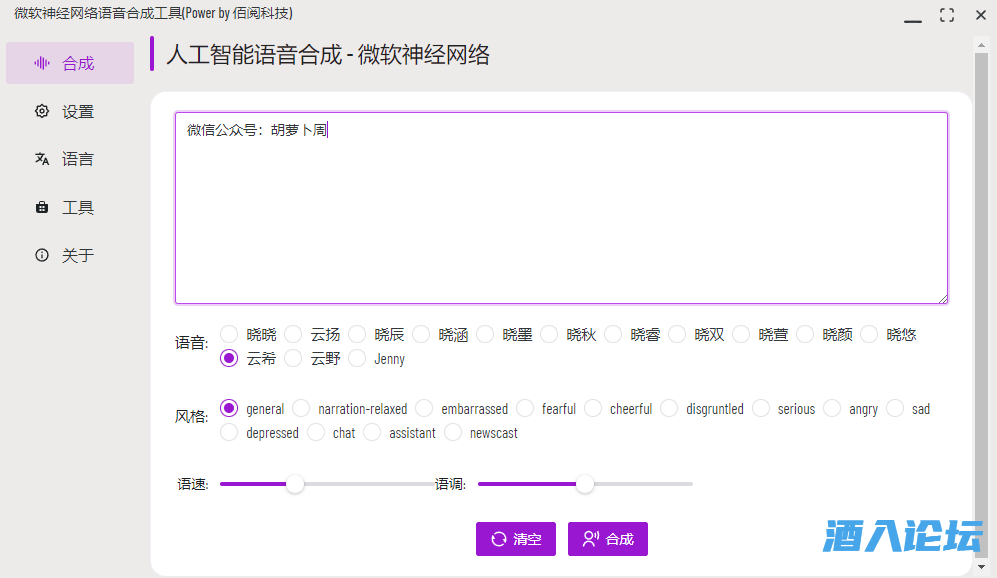The image size is (997, 578).
Task: Pick the newscast speaking style
Action: point(453,433)
